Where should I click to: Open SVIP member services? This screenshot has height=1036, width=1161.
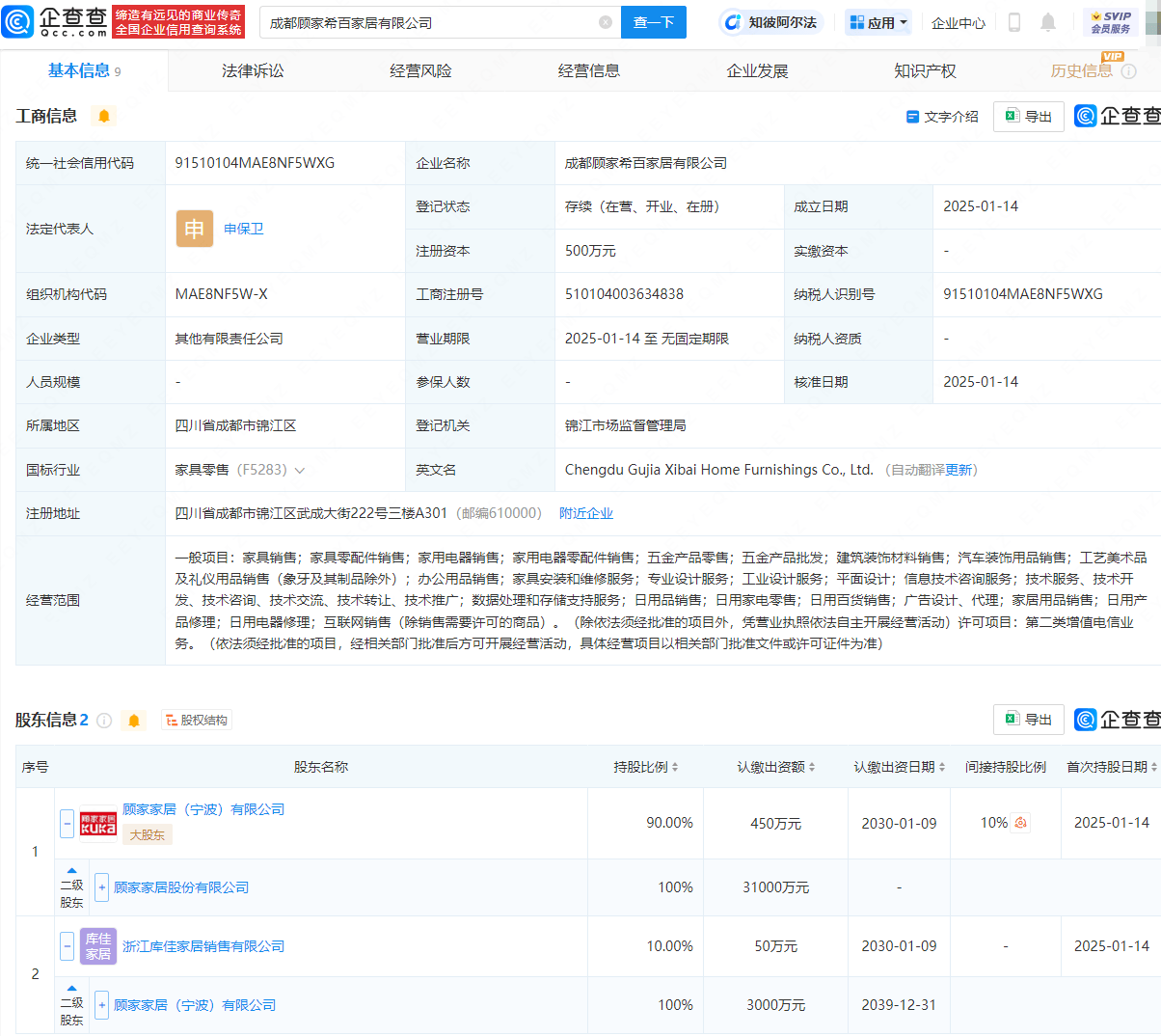1111,22
